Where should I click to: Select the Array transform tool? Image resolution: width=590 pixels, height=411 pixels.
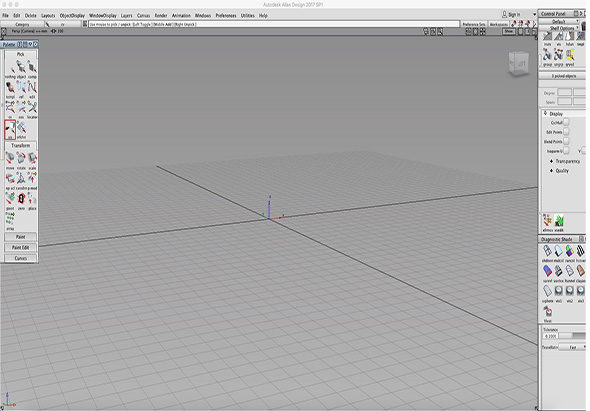[10, 221]
